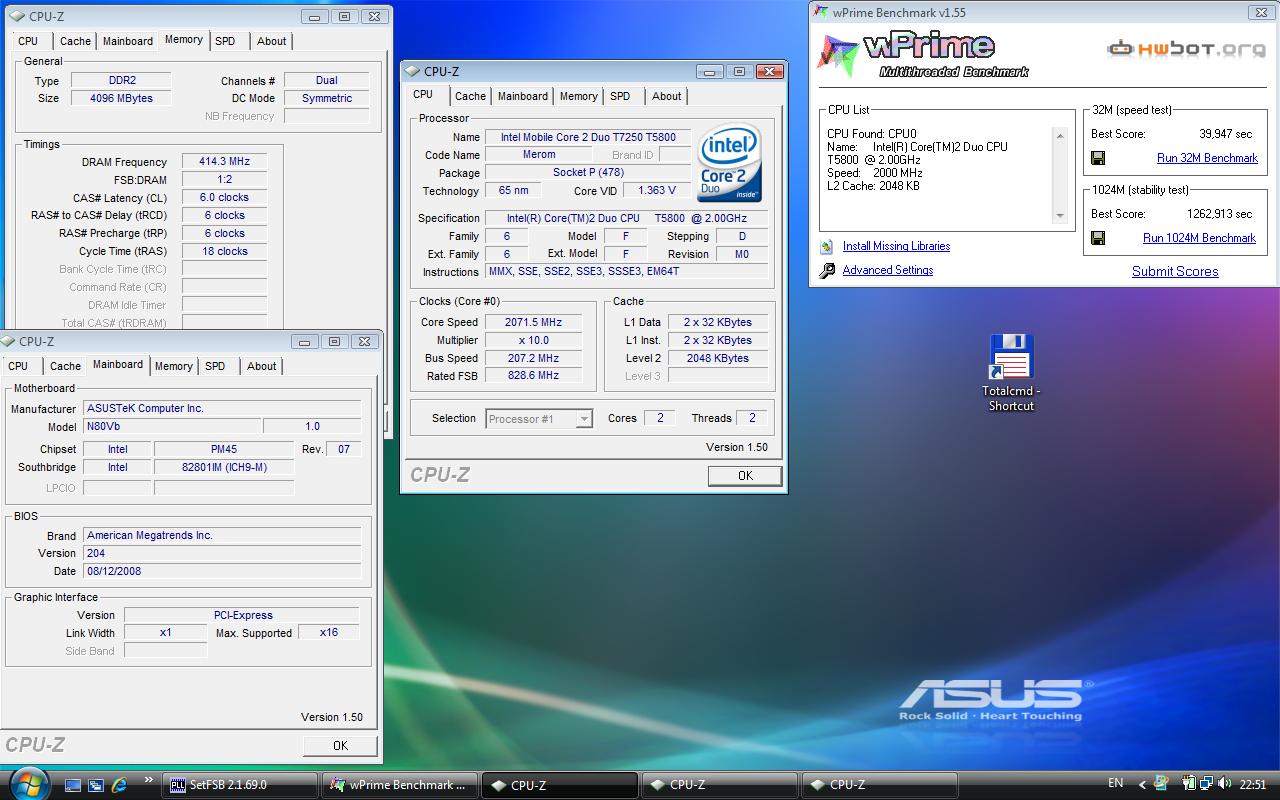Click the Show Desktop quick launch icon
This screenshot has width=1280, height=800.
tap(73, 785)
